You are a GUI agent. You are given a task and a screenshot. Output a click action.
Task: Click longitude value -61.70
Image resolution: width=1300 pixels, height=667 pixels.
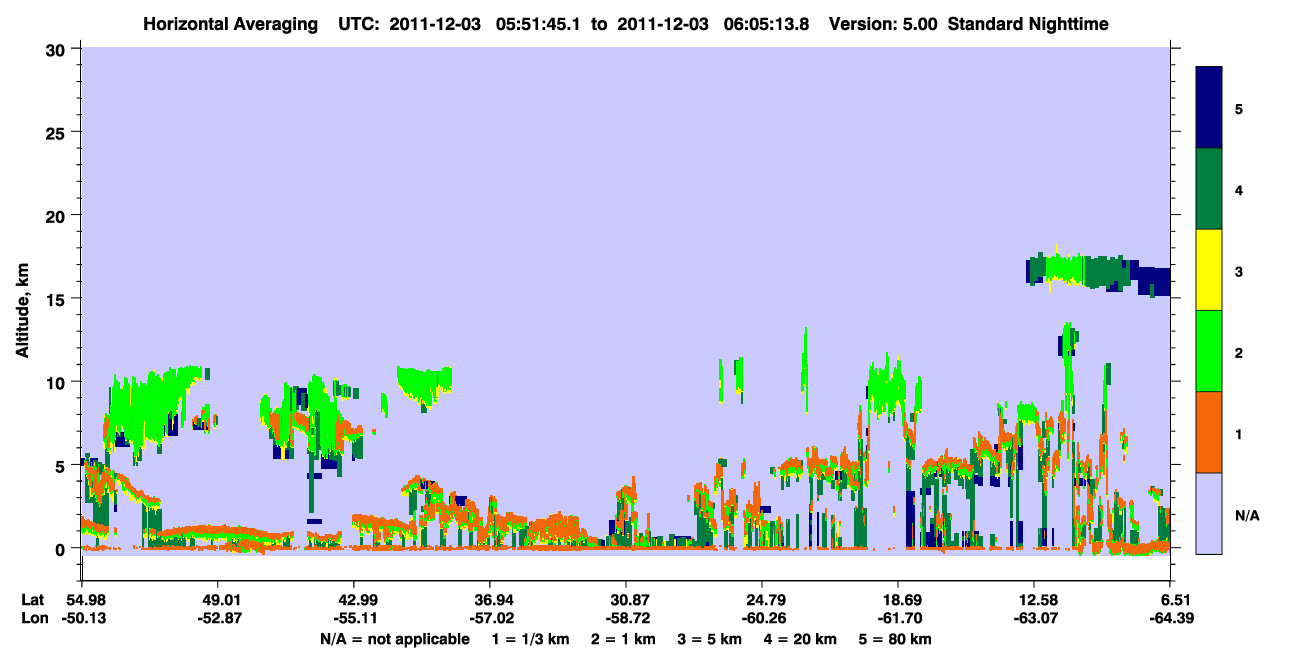coord(898,618)
